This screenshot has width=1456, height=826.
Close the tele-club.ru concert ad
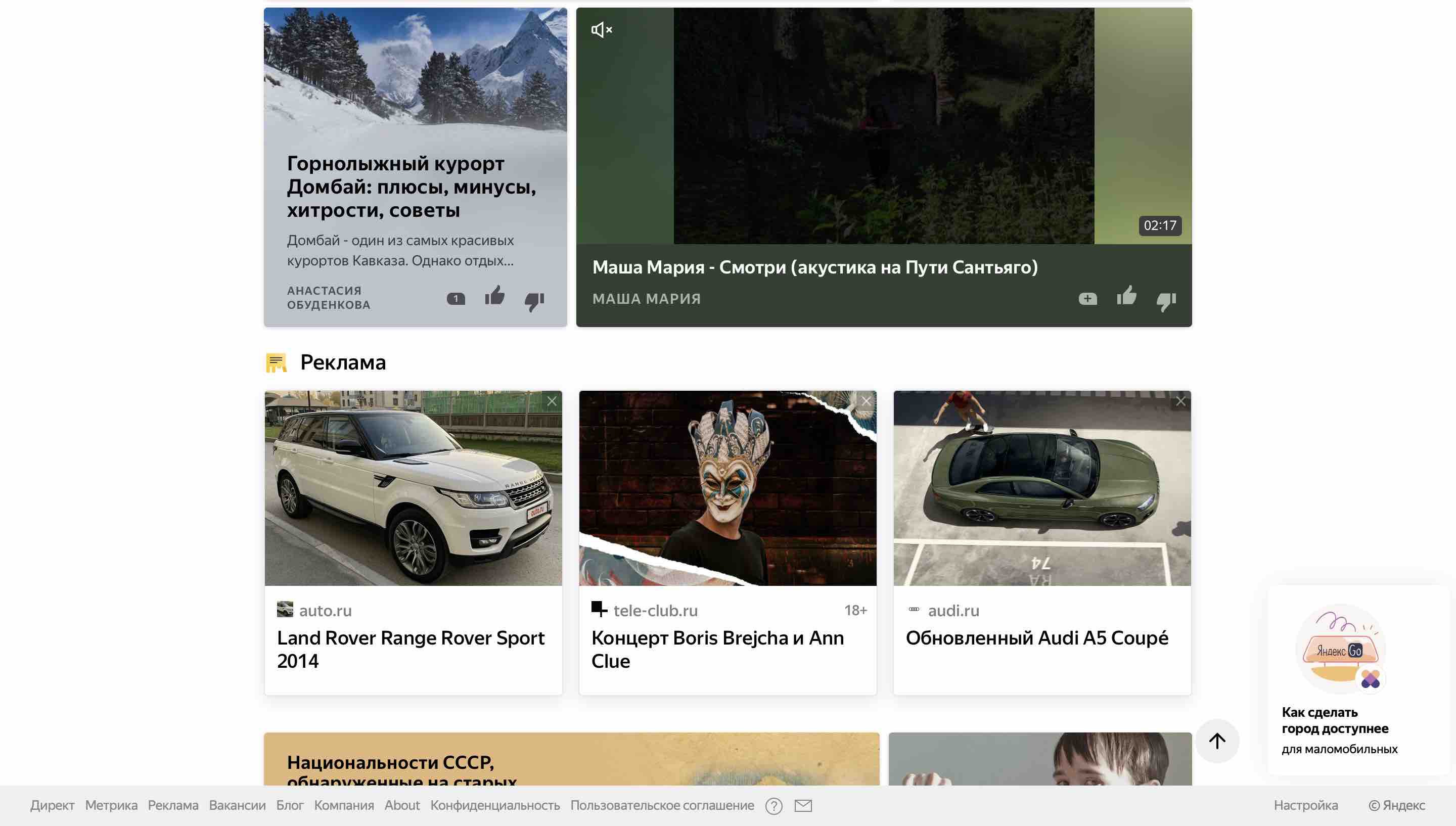(866, 401)
